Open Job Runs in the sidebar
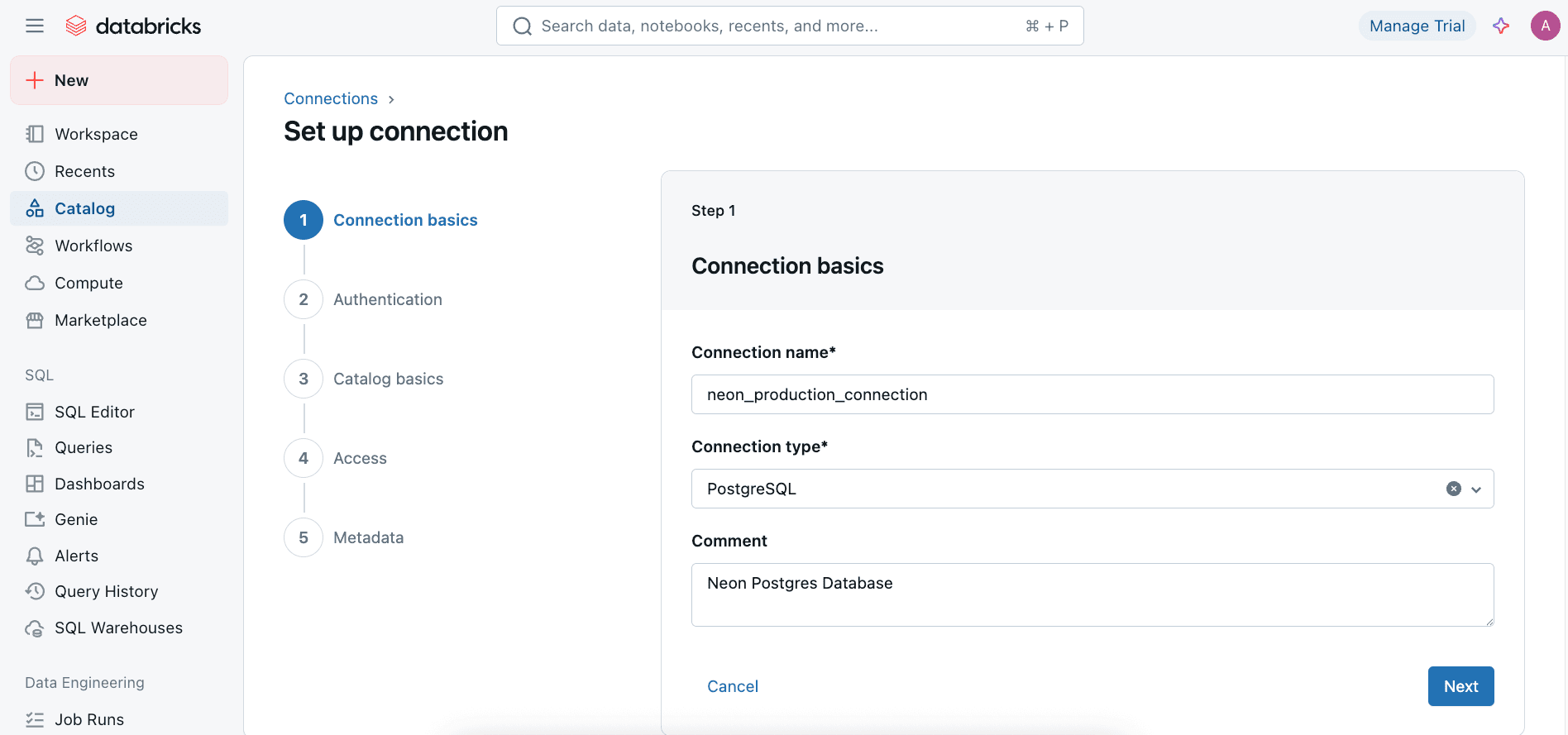 119,719
